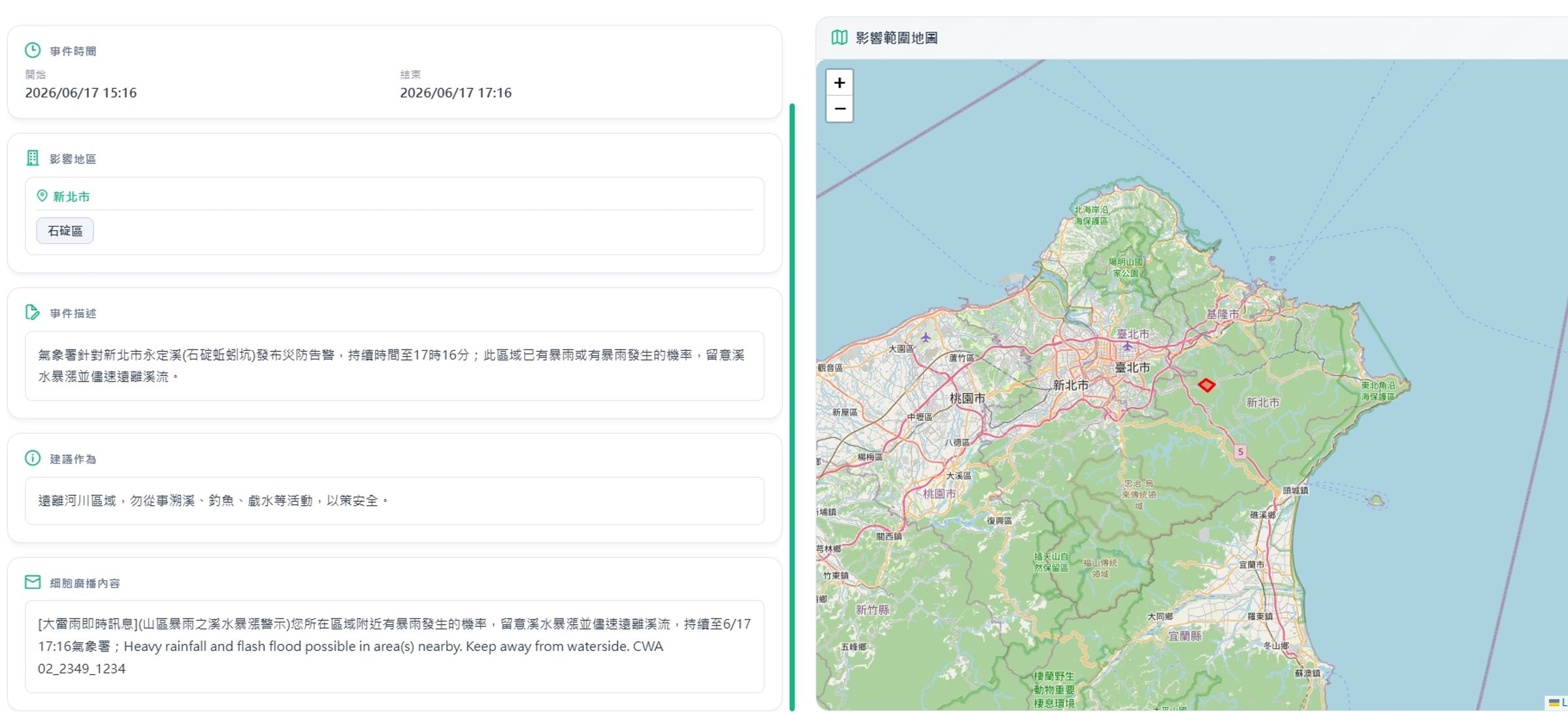The height and width of the screenshot is (713, 1568).
Task: Click the 頭城鎮 label on the map
Action: click(1296, 490)
